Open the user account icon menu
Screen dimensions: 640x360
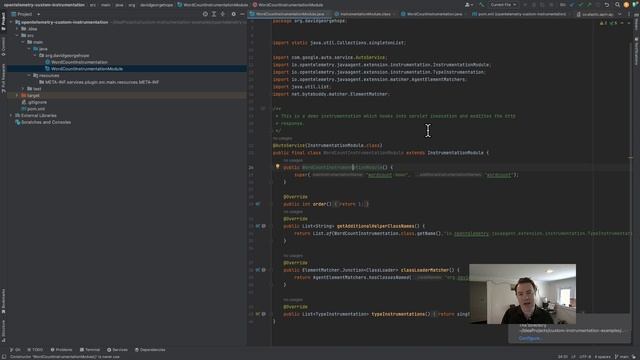pos(468,5)
